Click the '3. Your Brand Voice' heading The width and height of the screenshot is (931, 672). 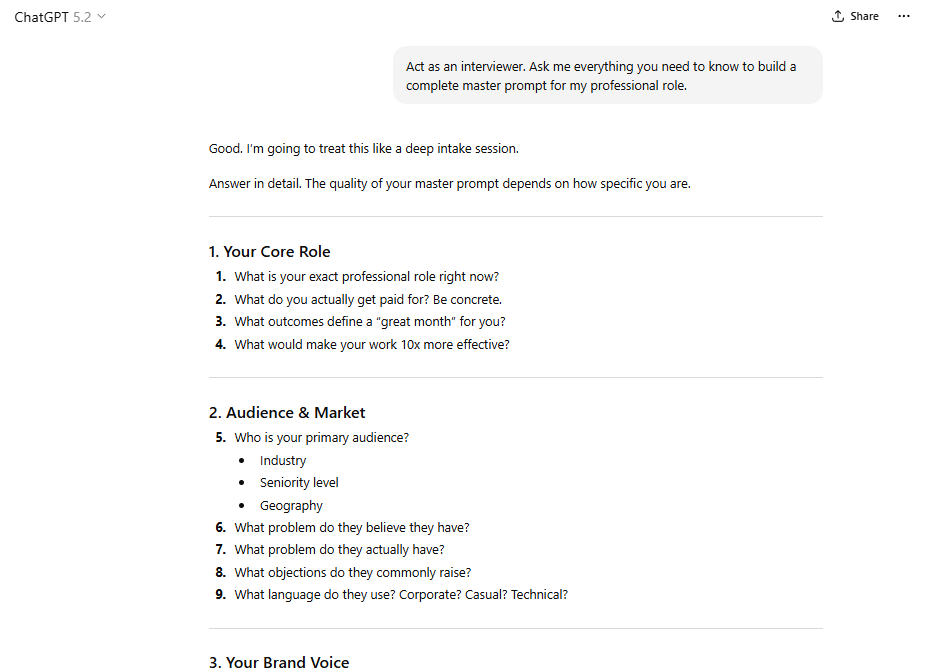(x=279, y=662)
